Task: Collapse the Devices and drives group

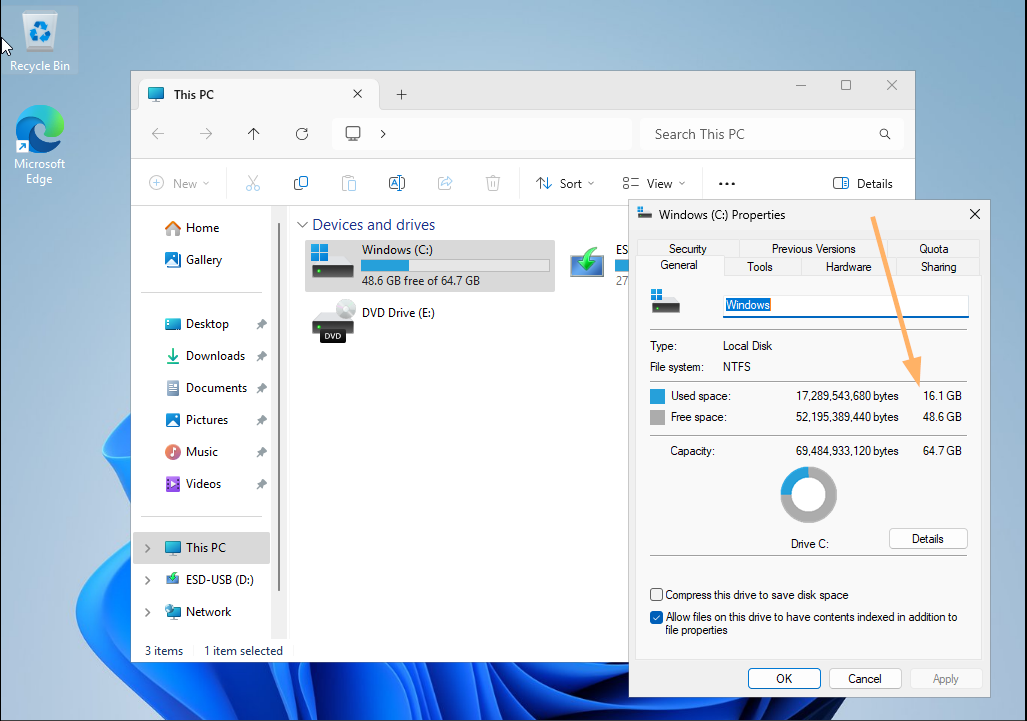Action: 302,225
